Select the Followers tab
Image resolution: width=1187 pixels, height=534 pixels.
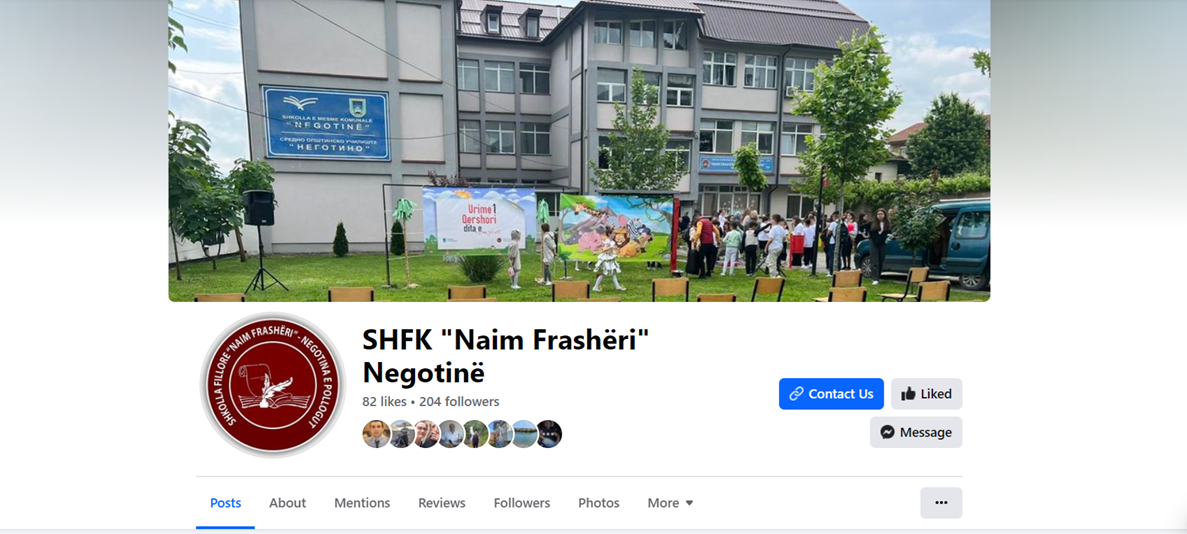(x=522, y=503)
